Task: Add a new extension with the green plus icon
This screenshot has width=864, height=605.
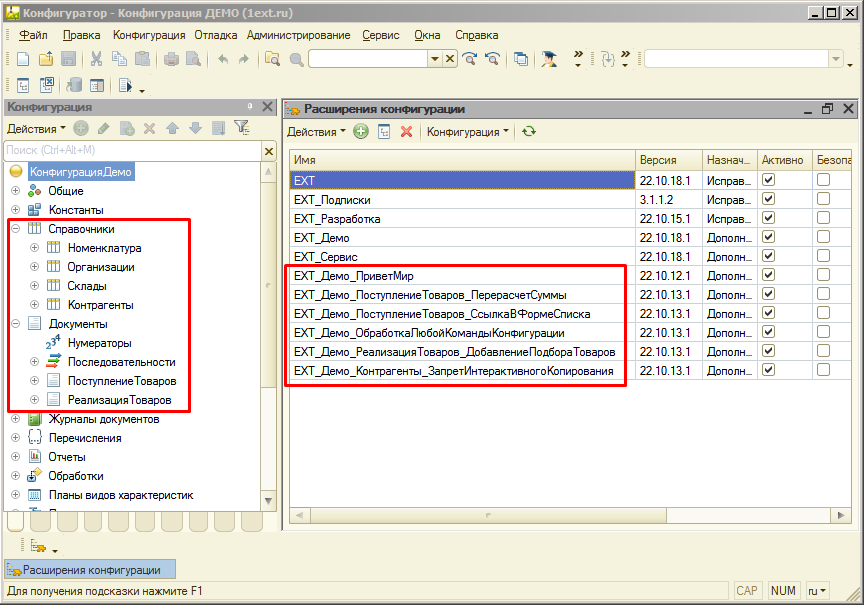Action: (x=360, y=131)
